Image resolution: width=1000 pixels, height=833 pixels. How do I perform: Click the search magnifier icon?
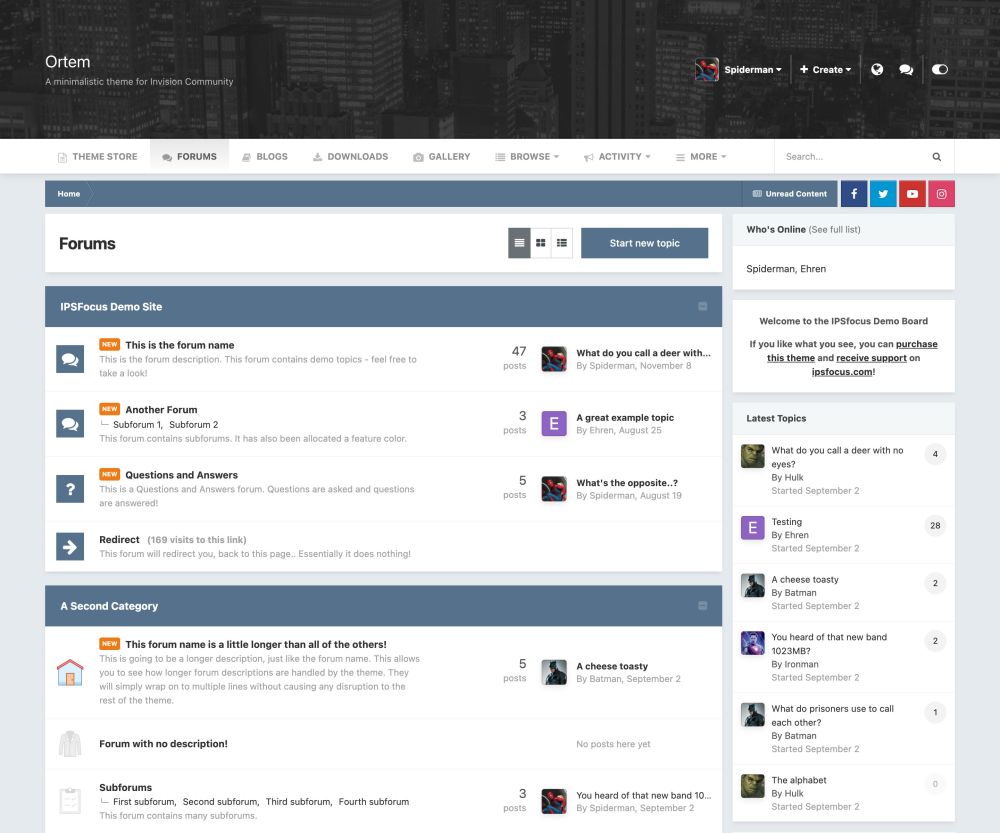point(936,156)
